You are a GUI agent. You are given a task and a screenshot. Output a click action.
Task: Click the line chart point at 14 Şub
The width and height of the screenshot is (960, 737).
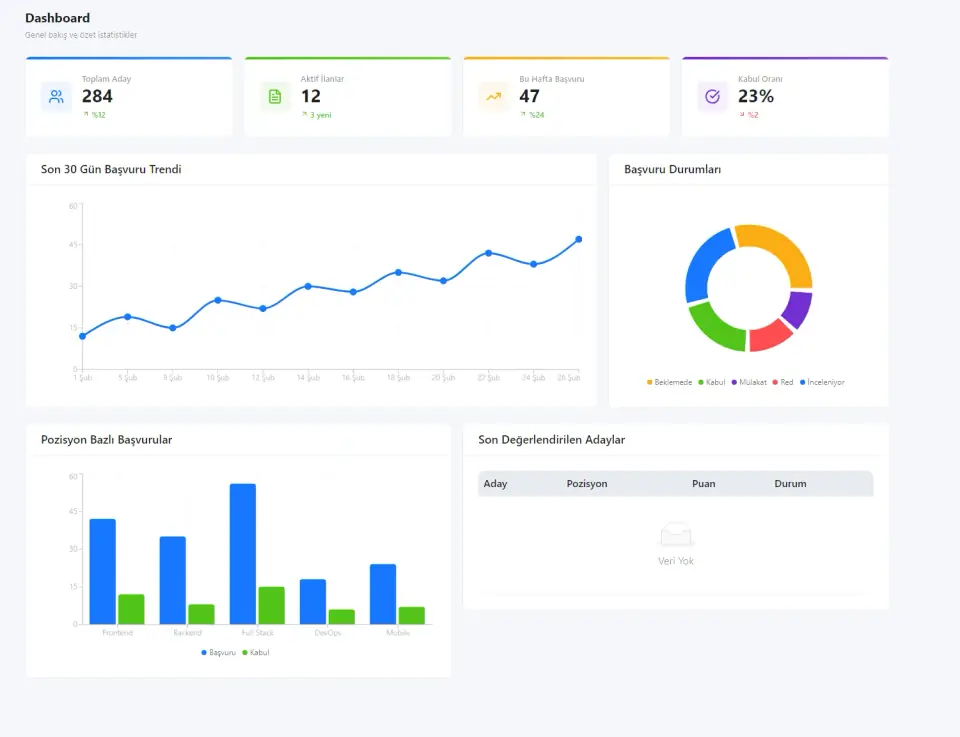click(x=308, y=286)
